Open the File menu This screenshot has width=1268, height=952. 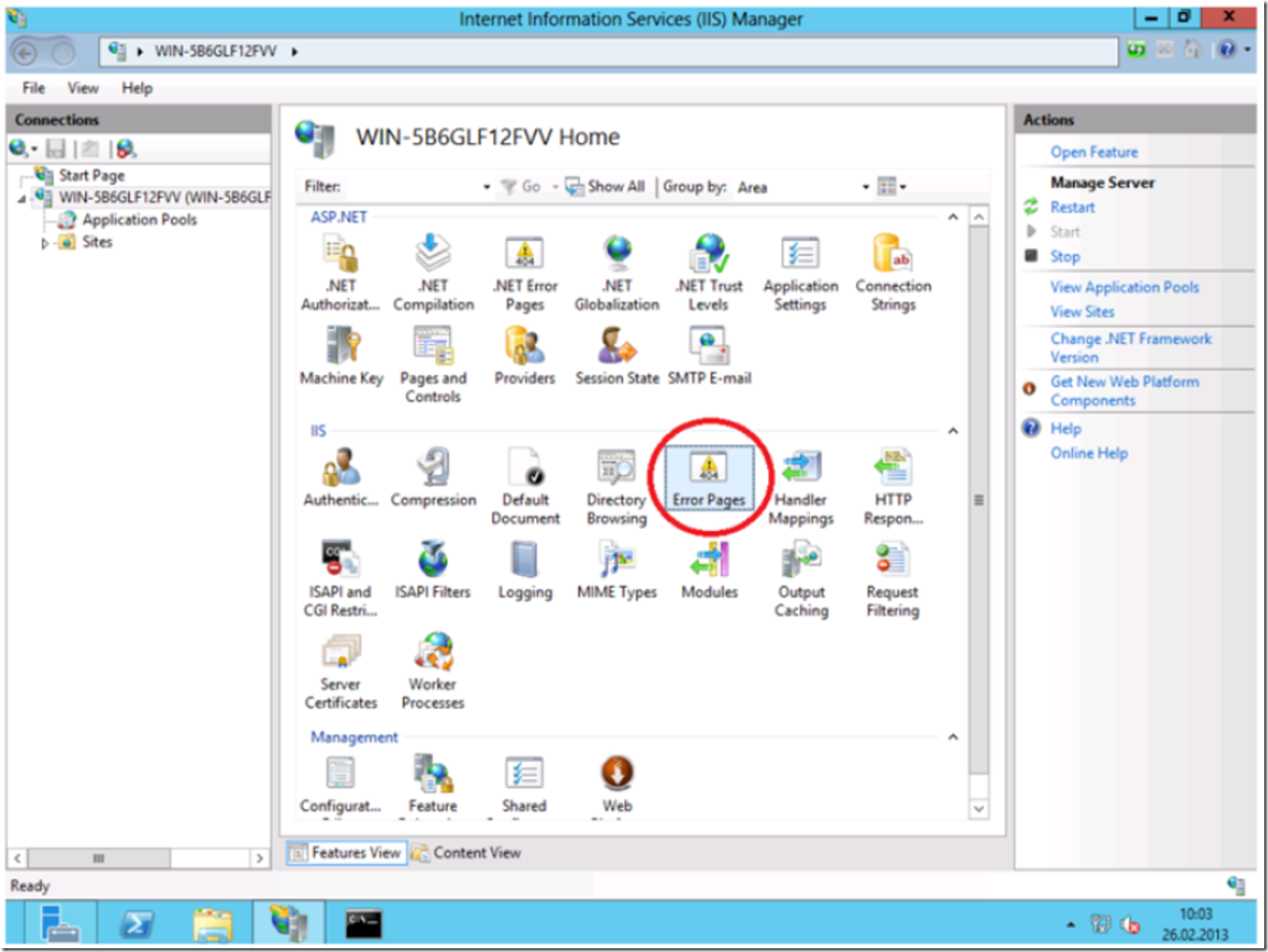tap(33, 88)
